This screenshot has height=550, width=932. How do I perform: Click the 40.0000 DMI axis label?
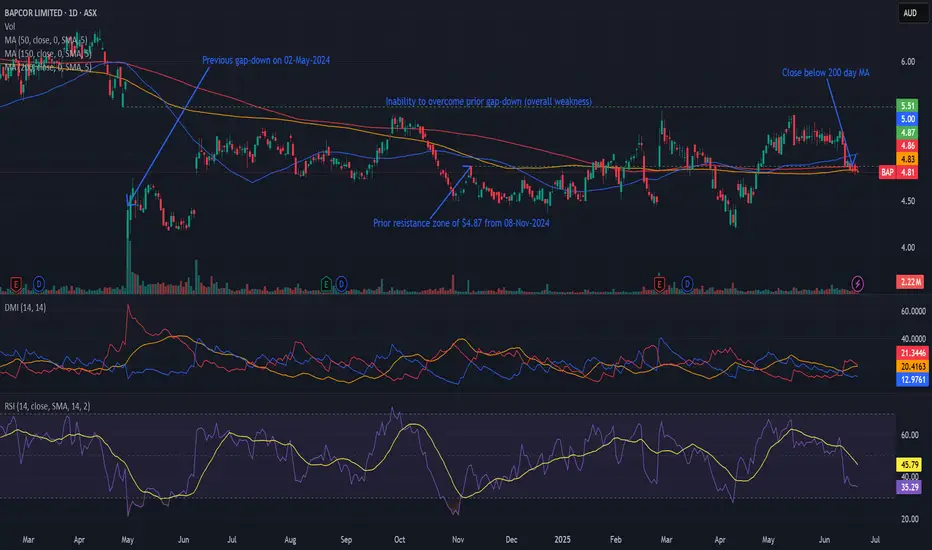(913, 339)
